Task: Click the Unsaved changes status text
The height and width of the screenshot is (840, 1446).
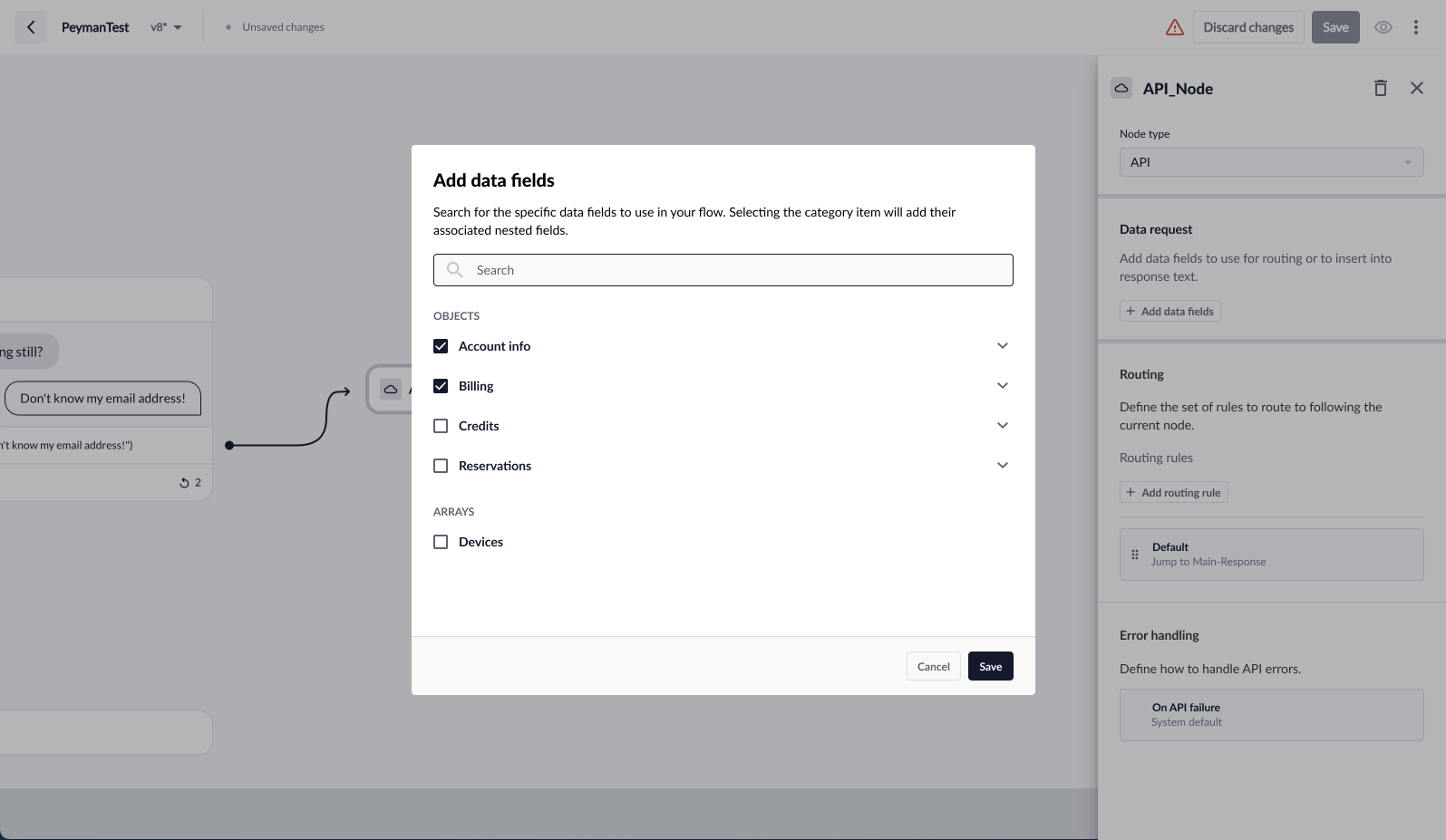Action: 283,27
